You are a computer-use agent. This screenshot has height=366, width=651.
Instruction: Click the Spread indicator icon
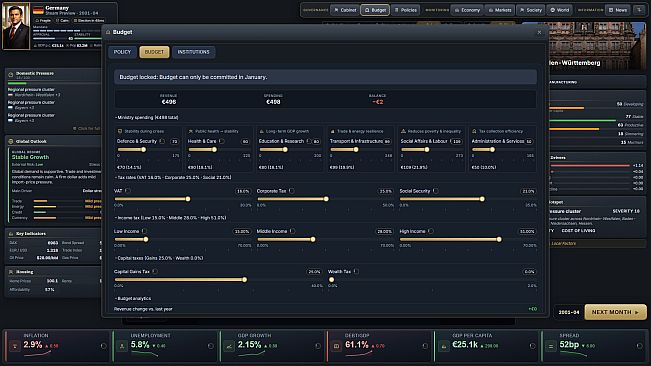tap(551, 346)
